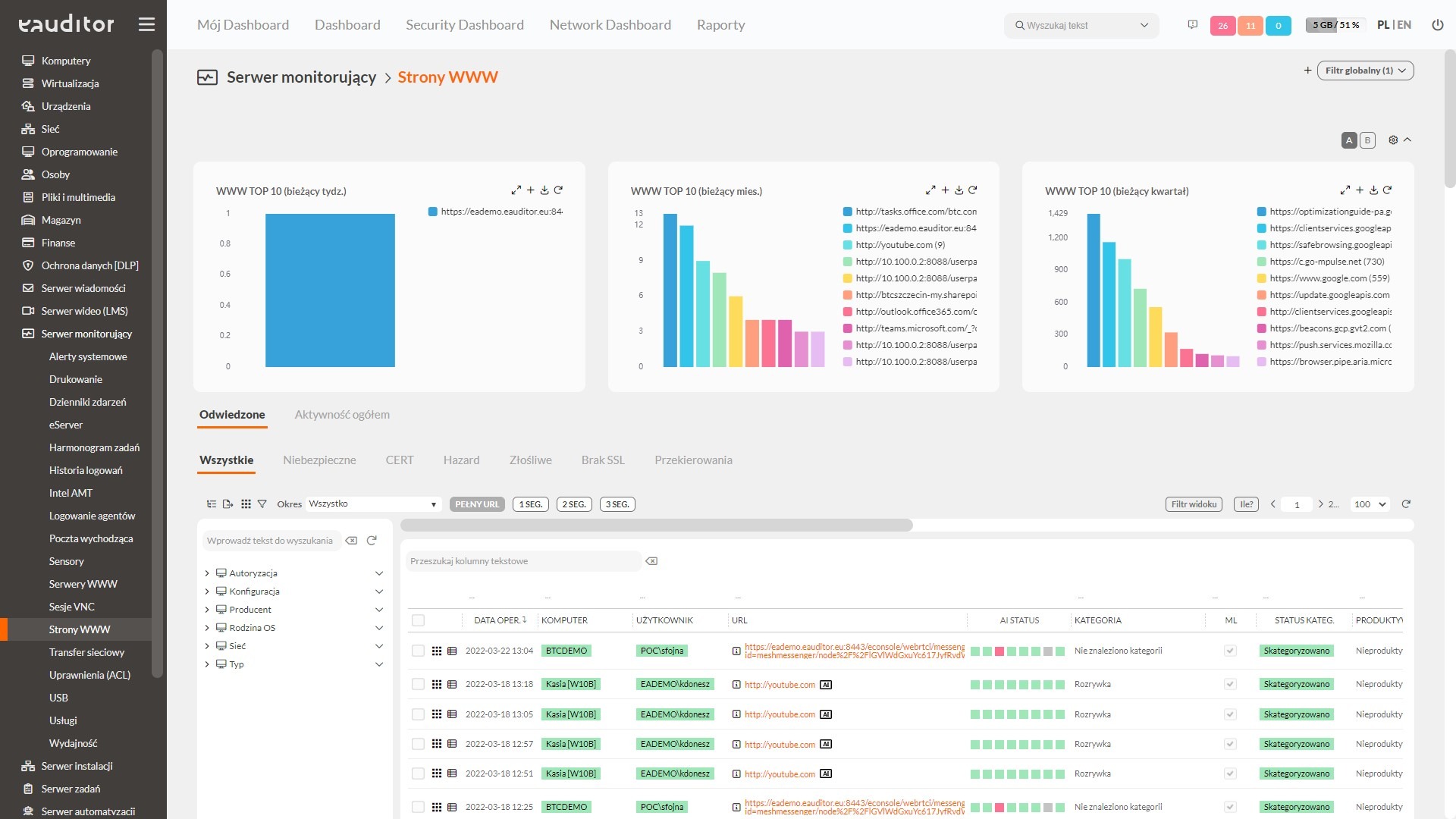Open youtube.com link in 13:18 row
This screenshot has height=819, width=1456.
coord(780,685)
